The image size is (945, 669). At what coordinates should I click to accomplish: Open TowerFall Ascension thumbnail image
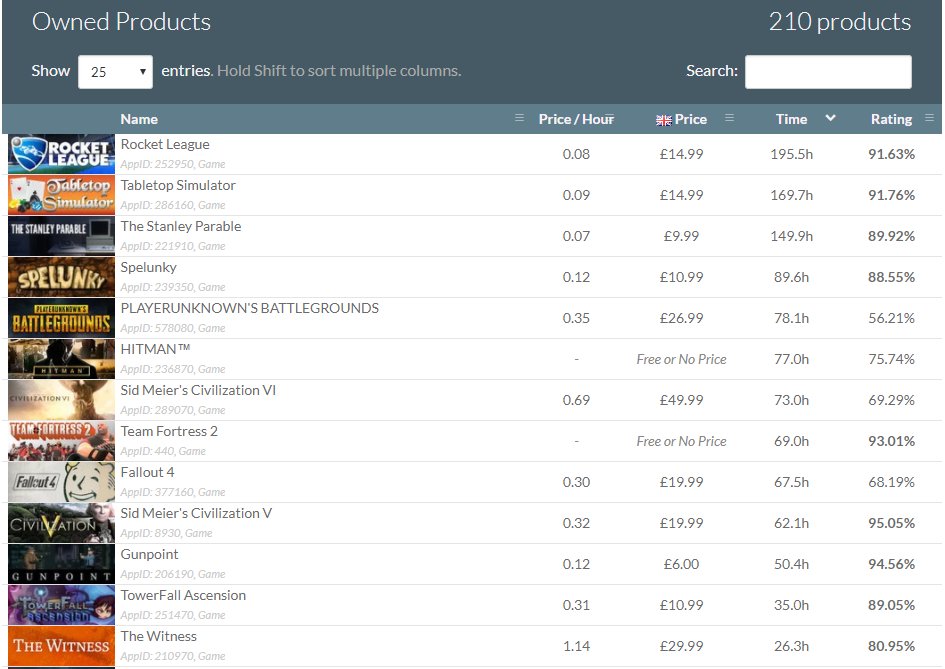pos(61,605)
